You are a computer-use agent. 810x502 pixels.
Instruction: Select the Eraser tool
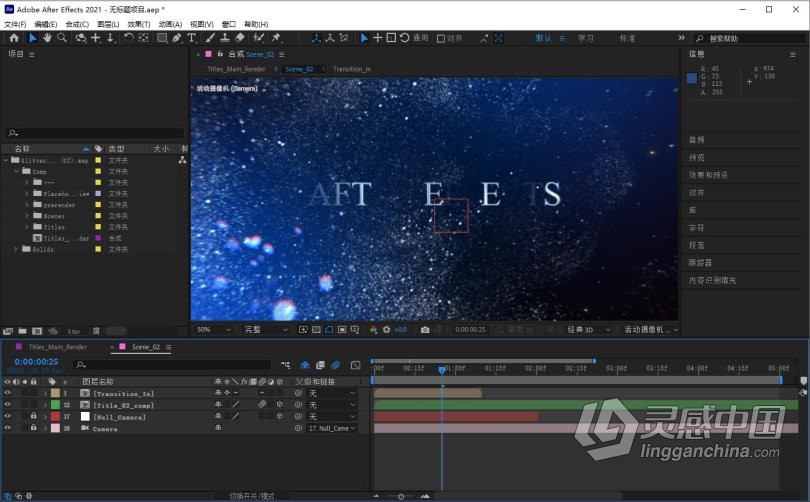coord(240,38)
